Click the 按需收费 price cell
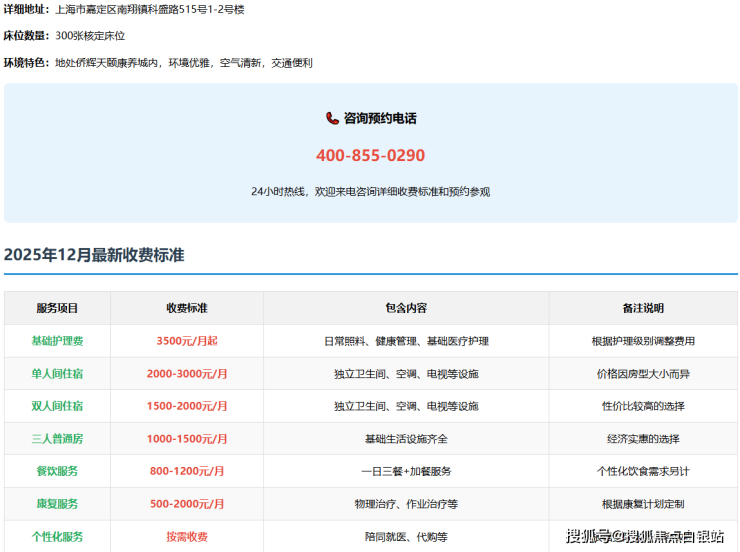This screenshot has height=552, width=740. (187, 537)
